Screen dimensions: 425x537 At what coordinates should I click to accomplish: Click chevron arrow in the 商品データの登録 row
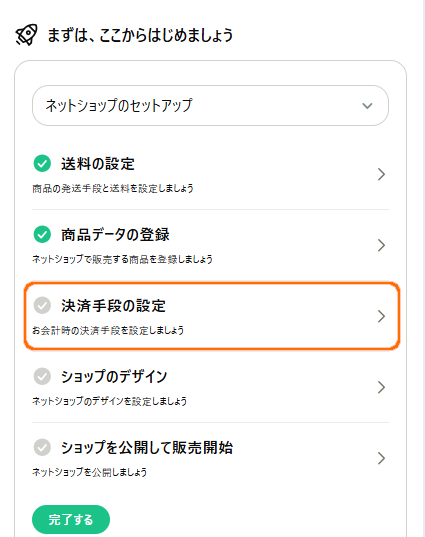[381, 245]
